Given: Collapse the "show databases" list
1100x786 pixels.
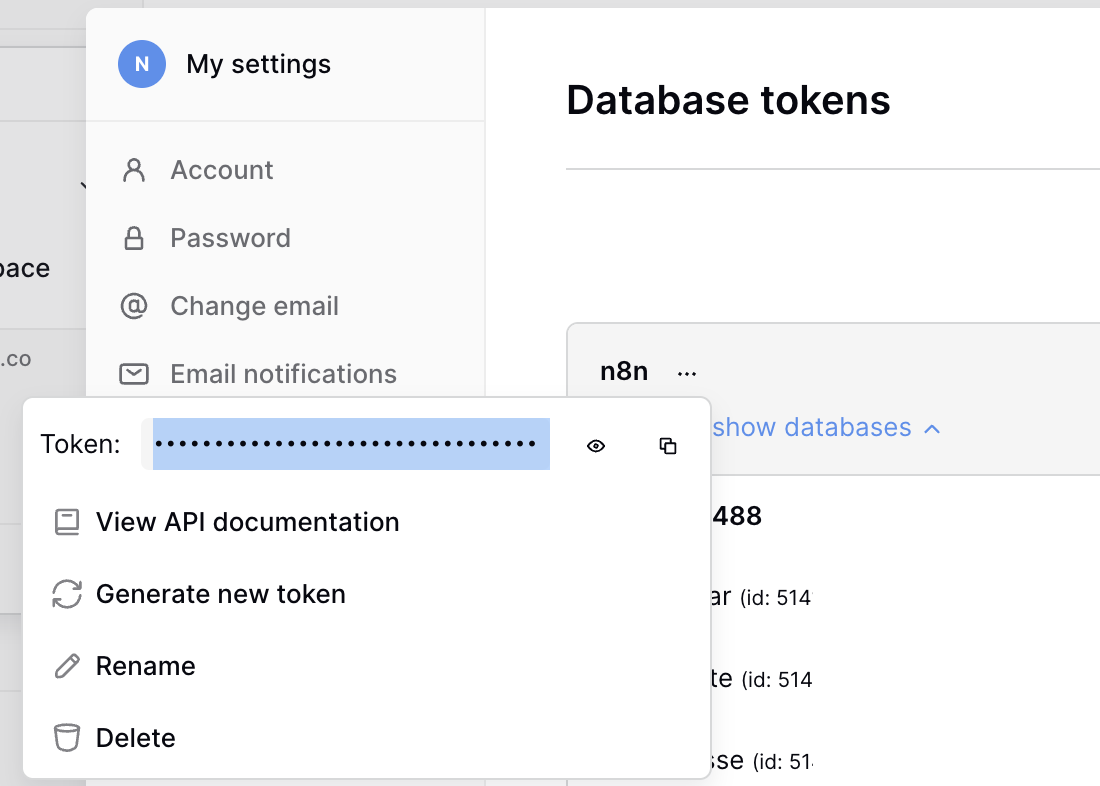Looking at the screenshot, I should click(811, 428).
